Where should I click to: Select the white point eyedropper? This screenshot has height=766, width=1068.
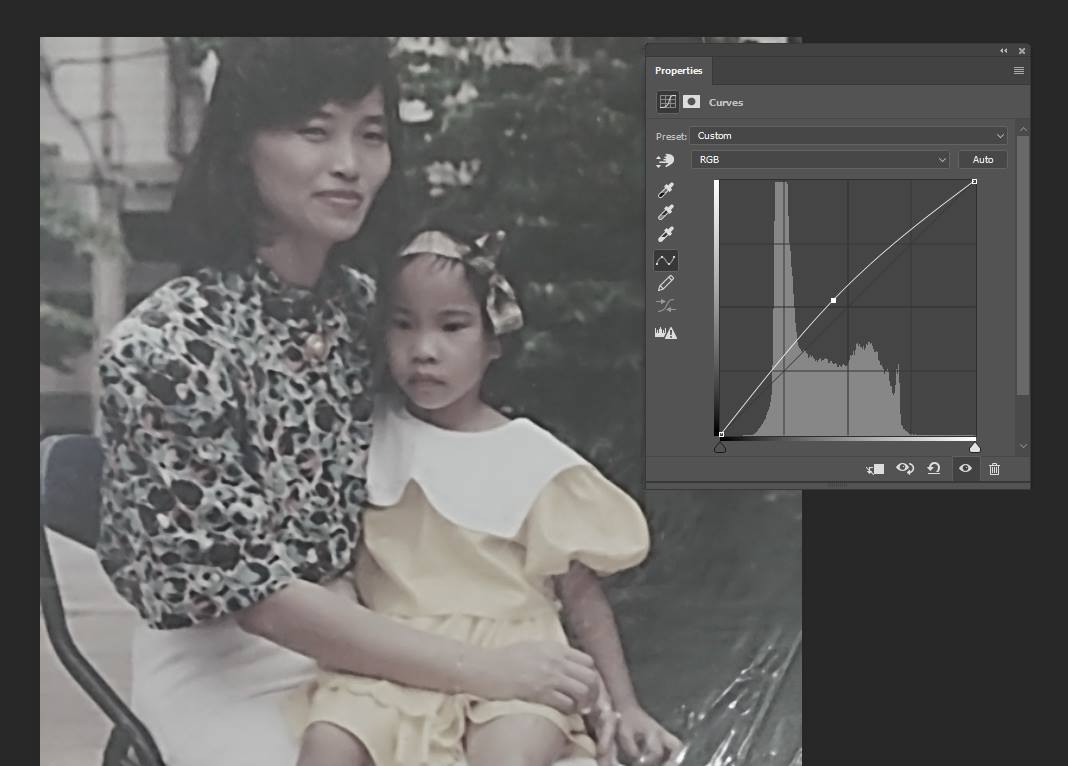(665, 235)
